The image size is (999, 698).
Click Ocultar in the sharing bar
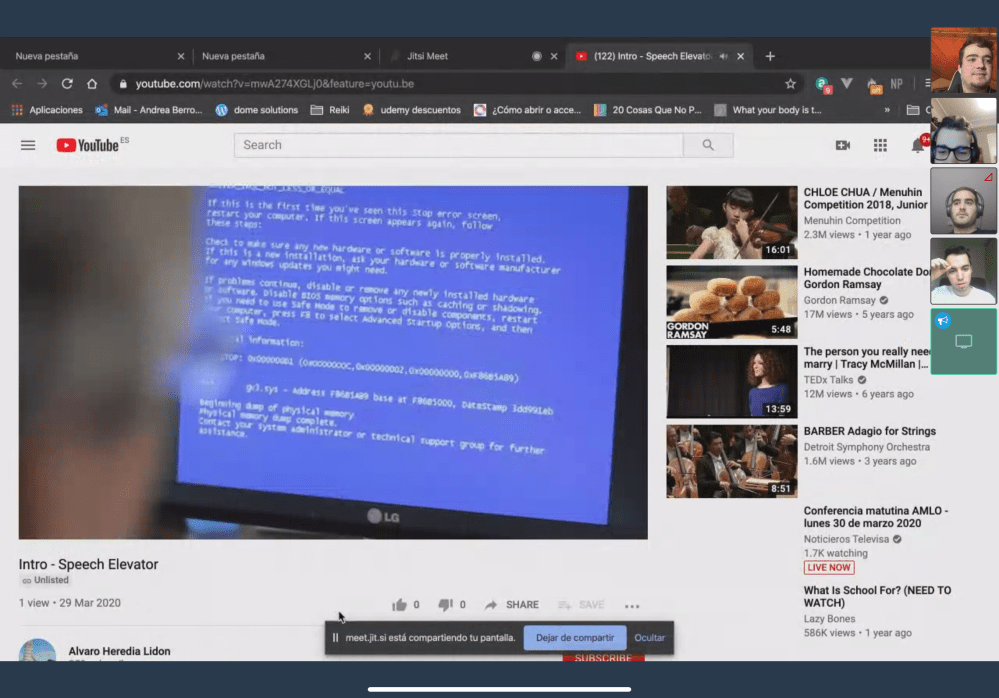649,637
